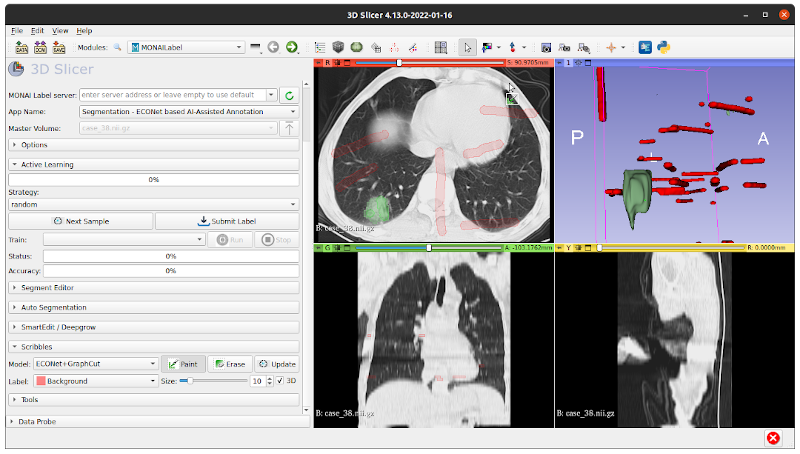Open the Extensions Manager icon
Viewport: 800px width, 454px height.
click(x=645, y=47)
